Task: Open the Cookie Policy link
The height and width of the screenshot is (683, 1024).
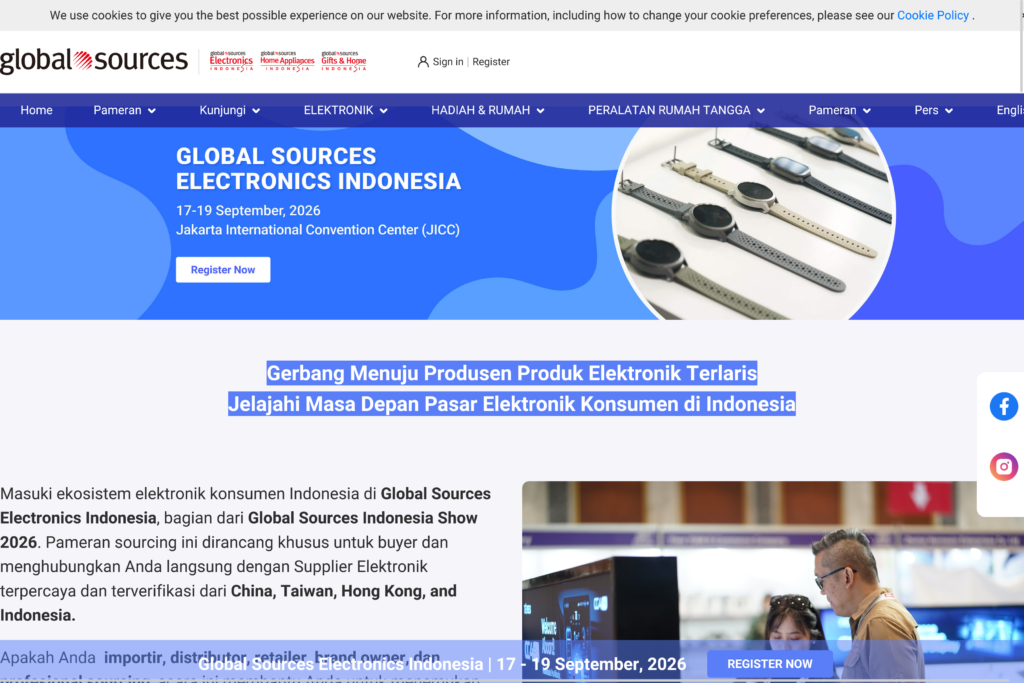Action: 932,15
